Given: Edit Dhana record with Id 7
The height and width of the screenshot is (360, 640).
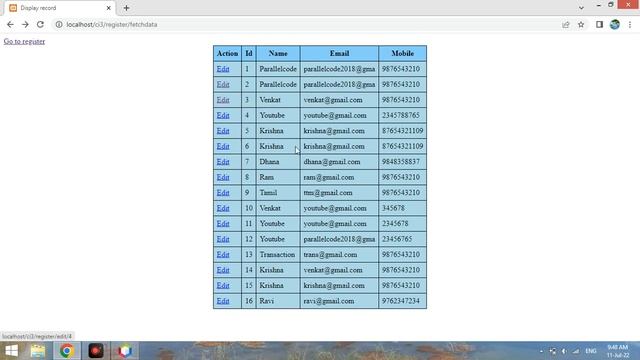Looking at the screenshot, I should tap(223, 162).
